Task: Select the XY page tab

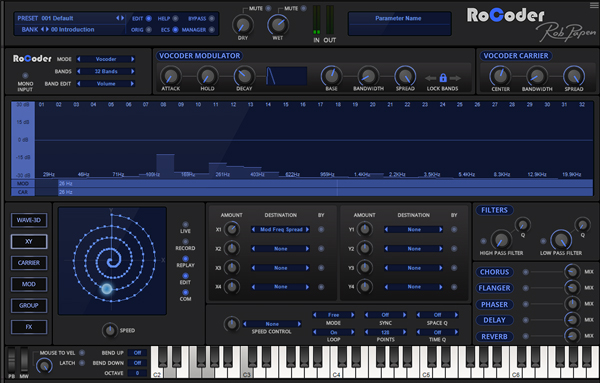Action: tap(29, 241)
